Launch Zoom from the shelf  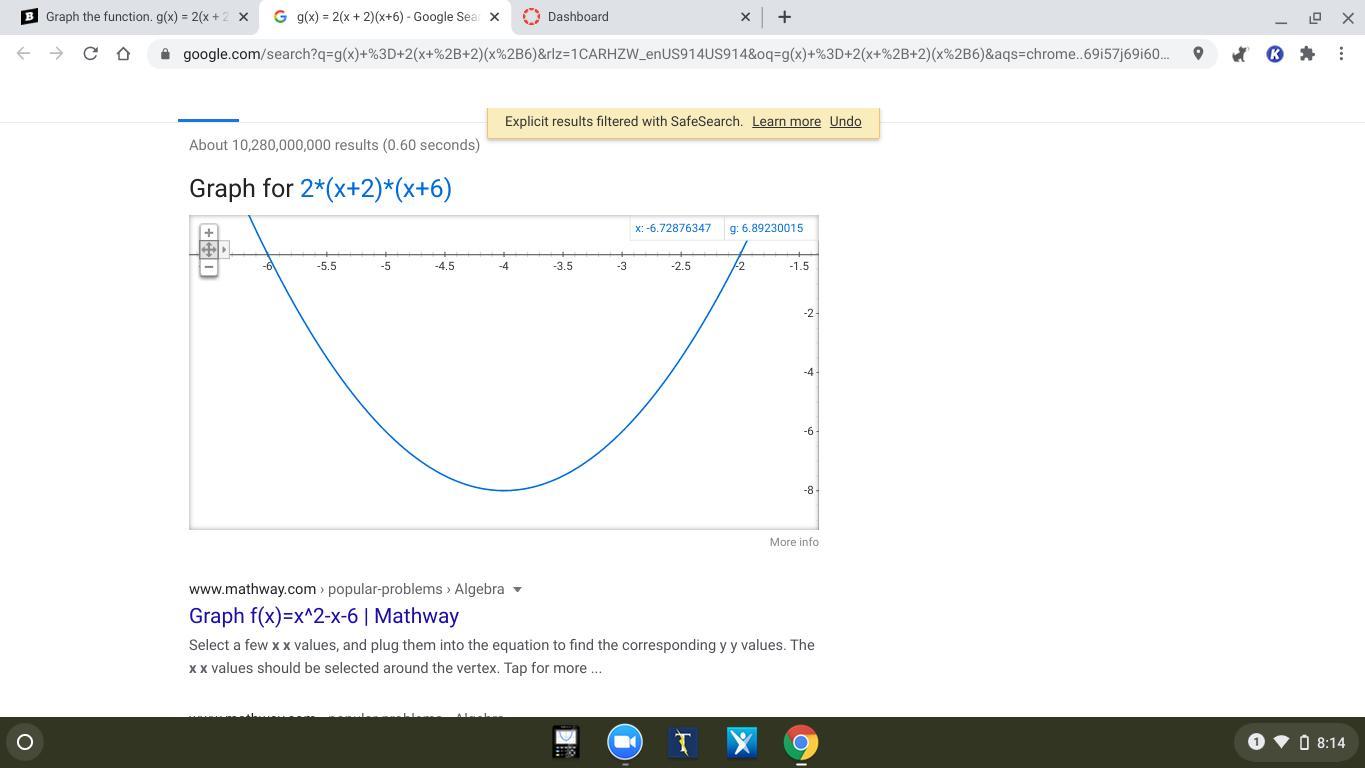pos(625,742)
